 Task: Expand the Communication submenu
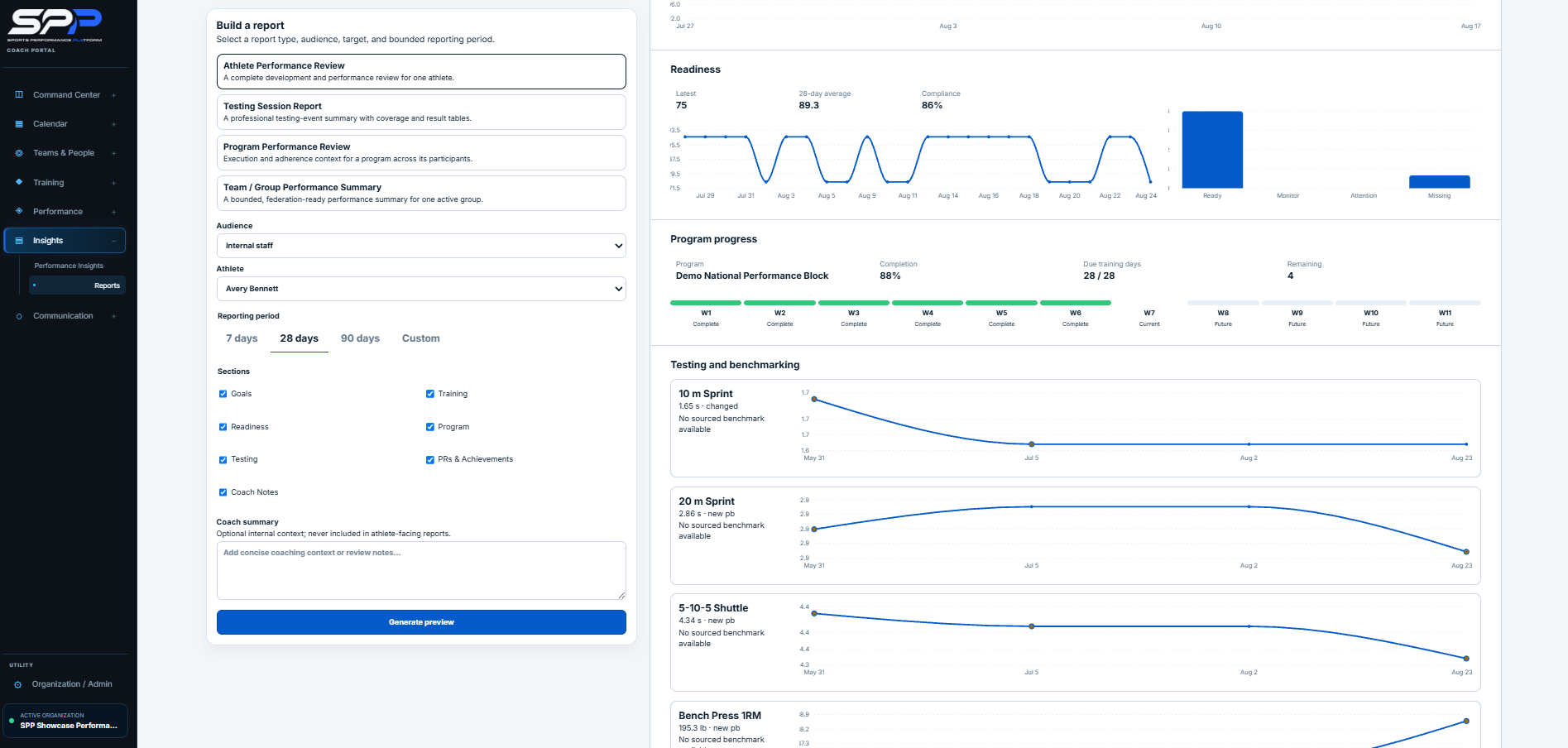(x=113, y=316)
